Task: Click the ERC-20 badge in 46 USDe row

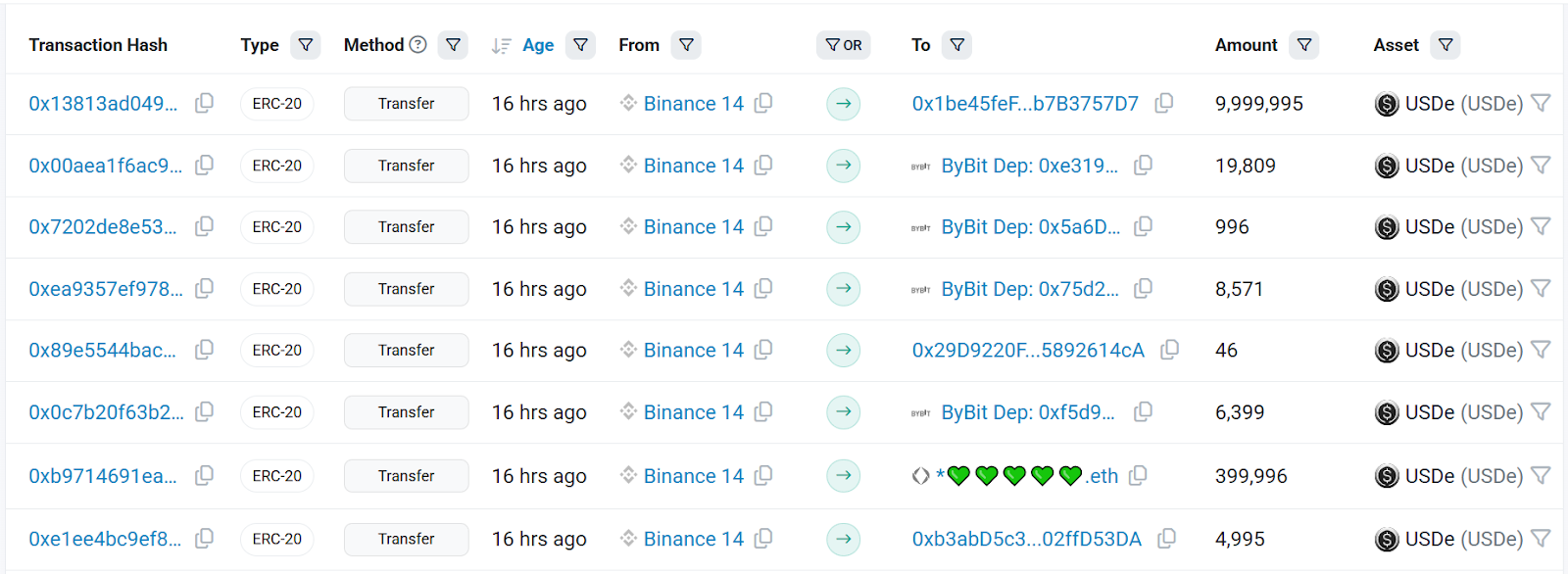Action: (276, 350)
